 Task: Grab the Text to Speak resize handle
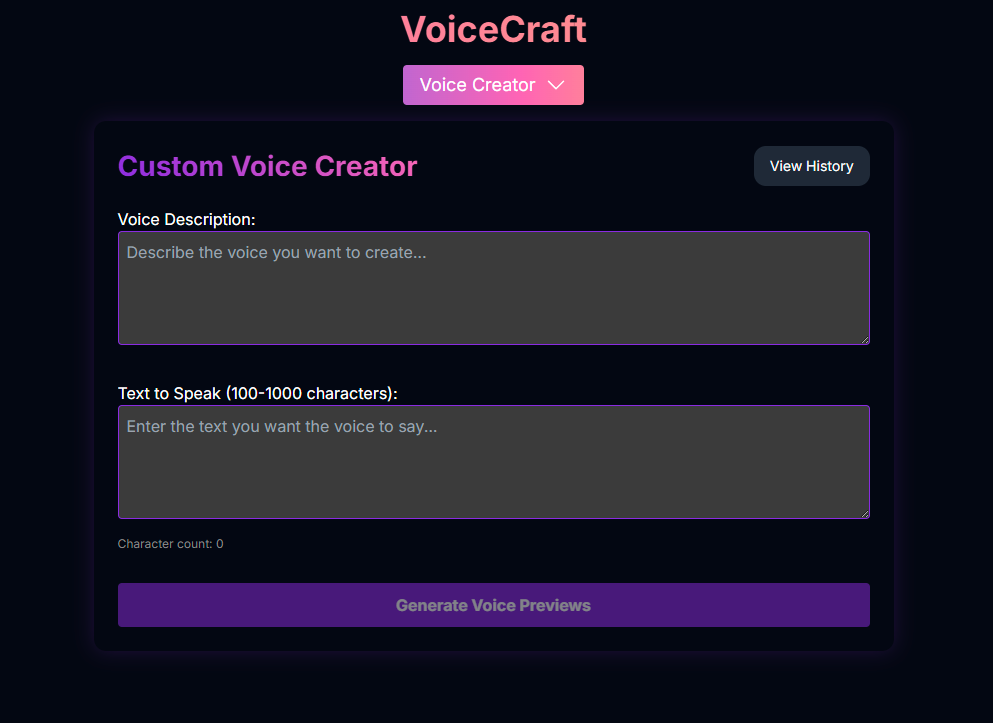pos(864,514)
